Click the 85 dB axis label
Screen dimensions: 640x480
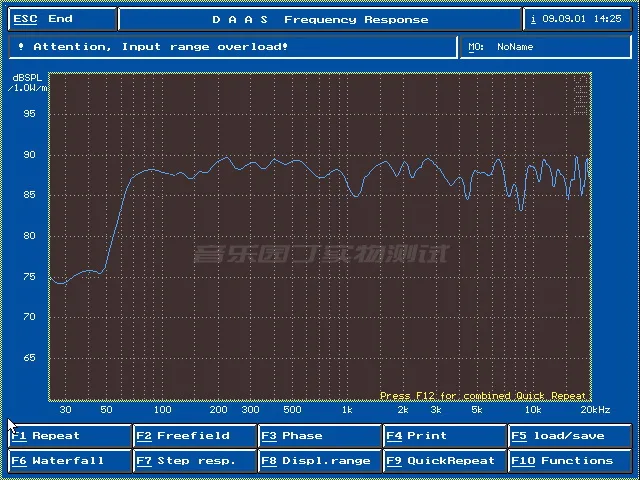pyautogui.click(x=29, y=195)
